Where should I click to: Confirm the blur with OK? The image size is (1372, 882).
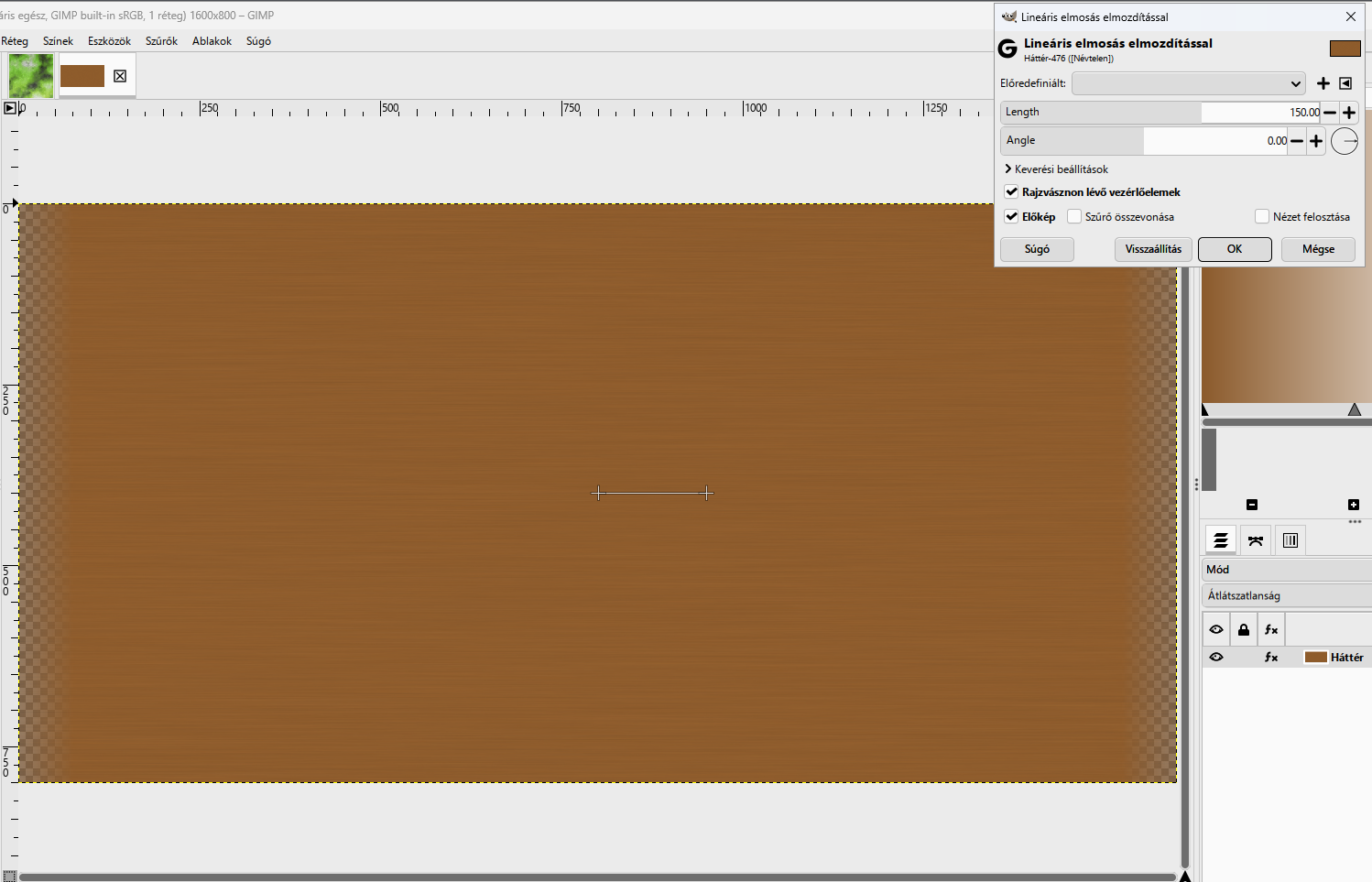tap(1235, 249)
